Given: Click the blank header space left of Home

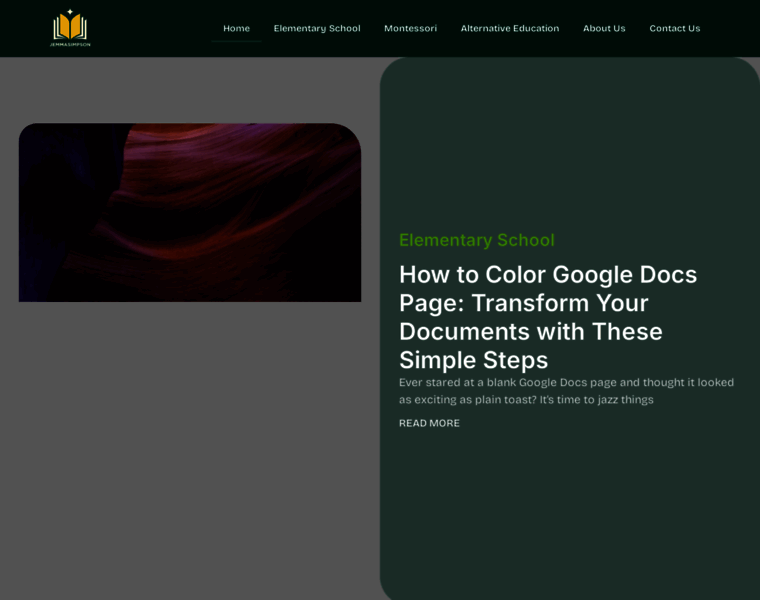Looking at the screenshot, I should pyautogui.click(x=150, y=28).
